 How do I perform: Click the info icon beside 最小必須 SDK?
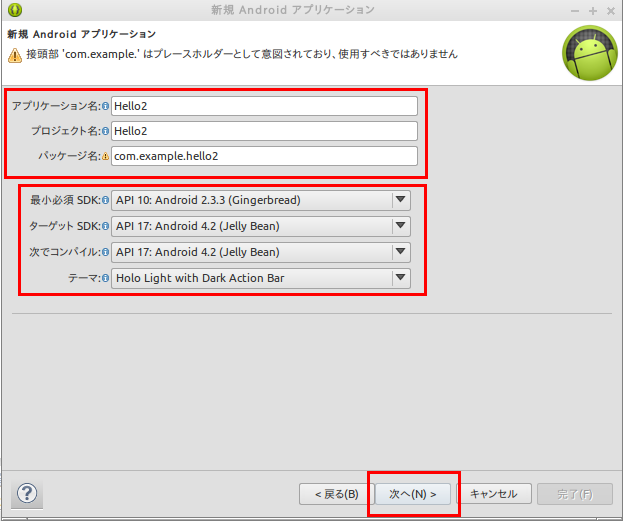105,200
